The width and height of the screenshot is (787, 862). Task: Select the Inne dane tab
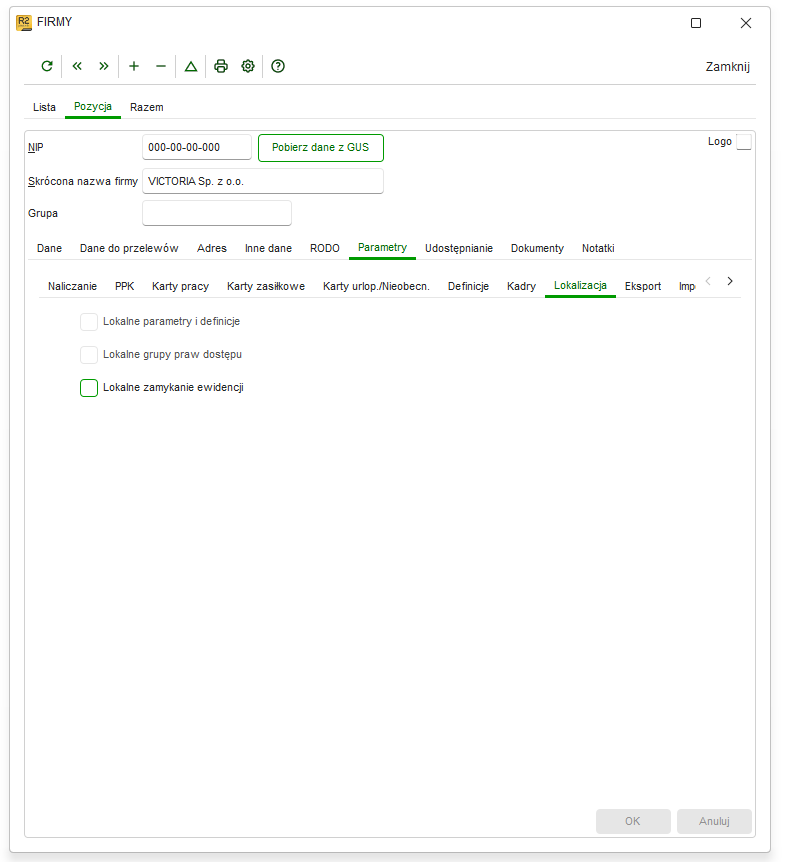point(268,248)
